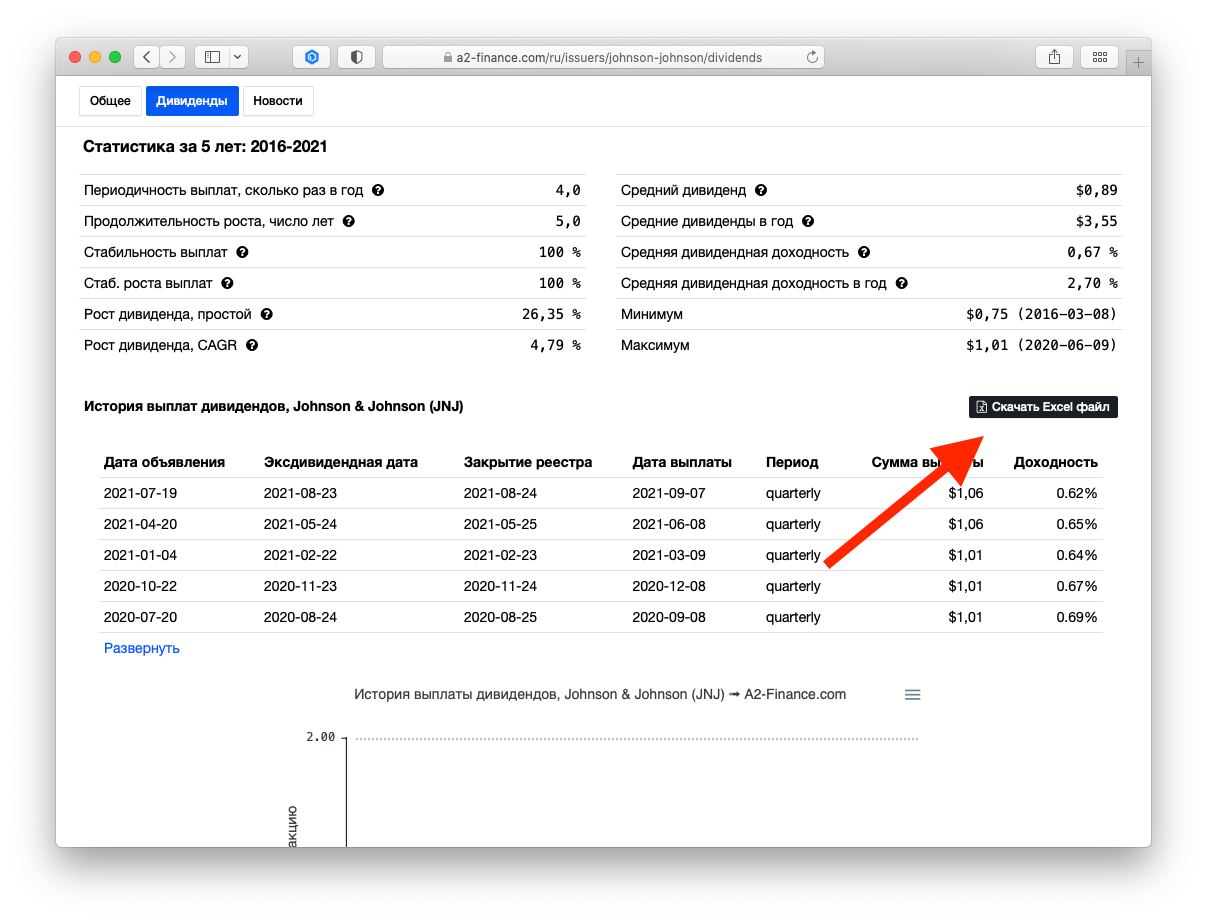Show help for Средняя дивидендная доходность в год
Image resolution: width=1207 pixels, height=921 pixels.
click(x=902, y=283)
